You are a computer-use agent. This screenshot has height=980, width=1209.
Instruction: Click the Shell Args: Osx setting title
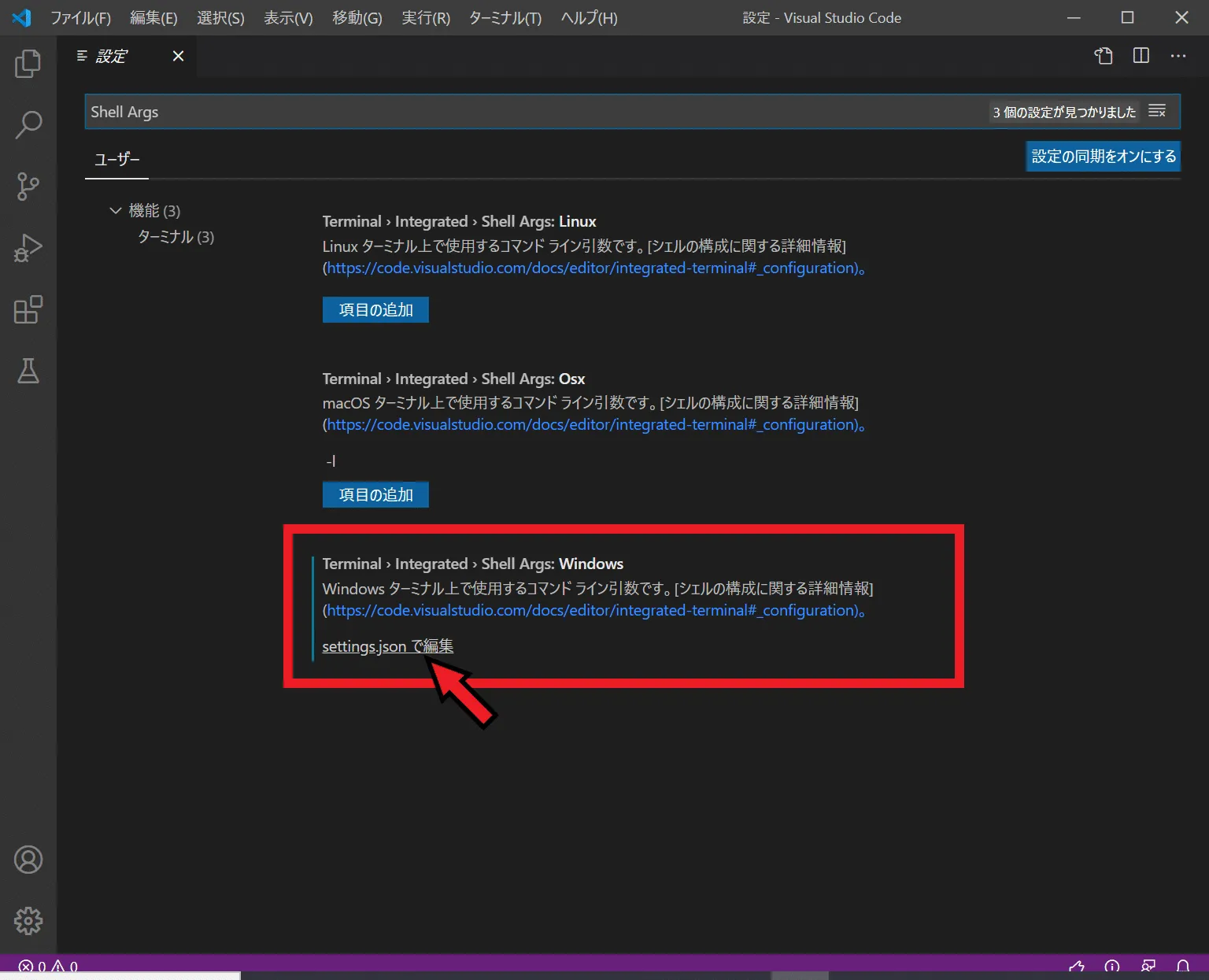point(453,379)
